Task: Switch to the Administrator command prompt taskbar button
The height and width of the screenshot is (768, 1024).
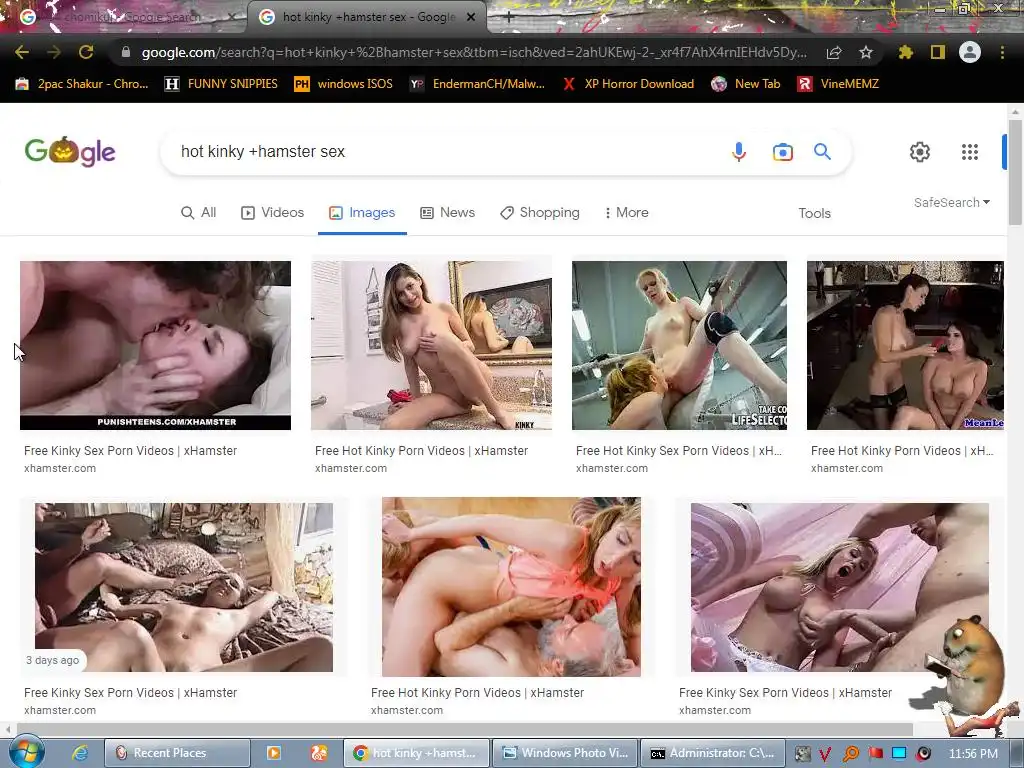Action: pyautogui.click(x=714, y=753)
